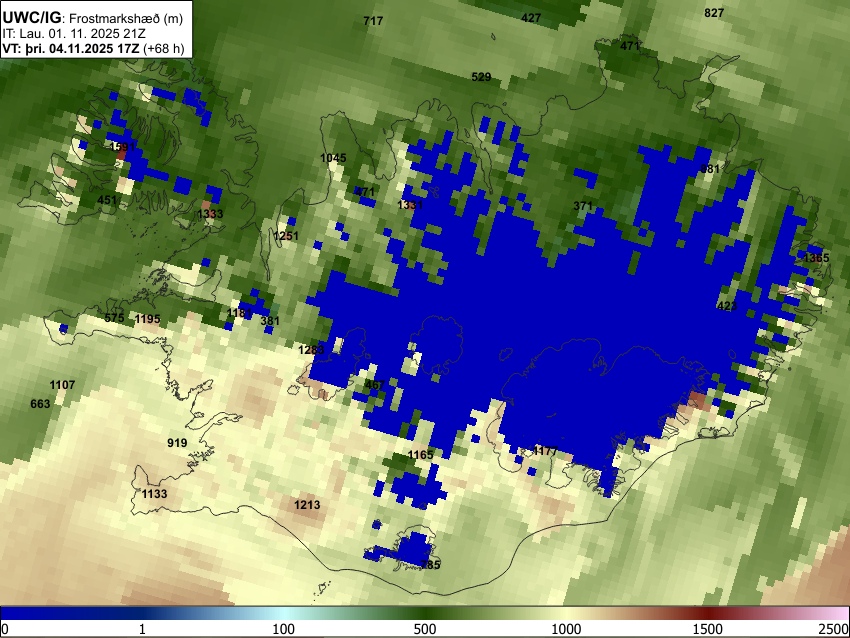Click the map value 1251
The height and width of the screenshot is (638, 850).
286,236
